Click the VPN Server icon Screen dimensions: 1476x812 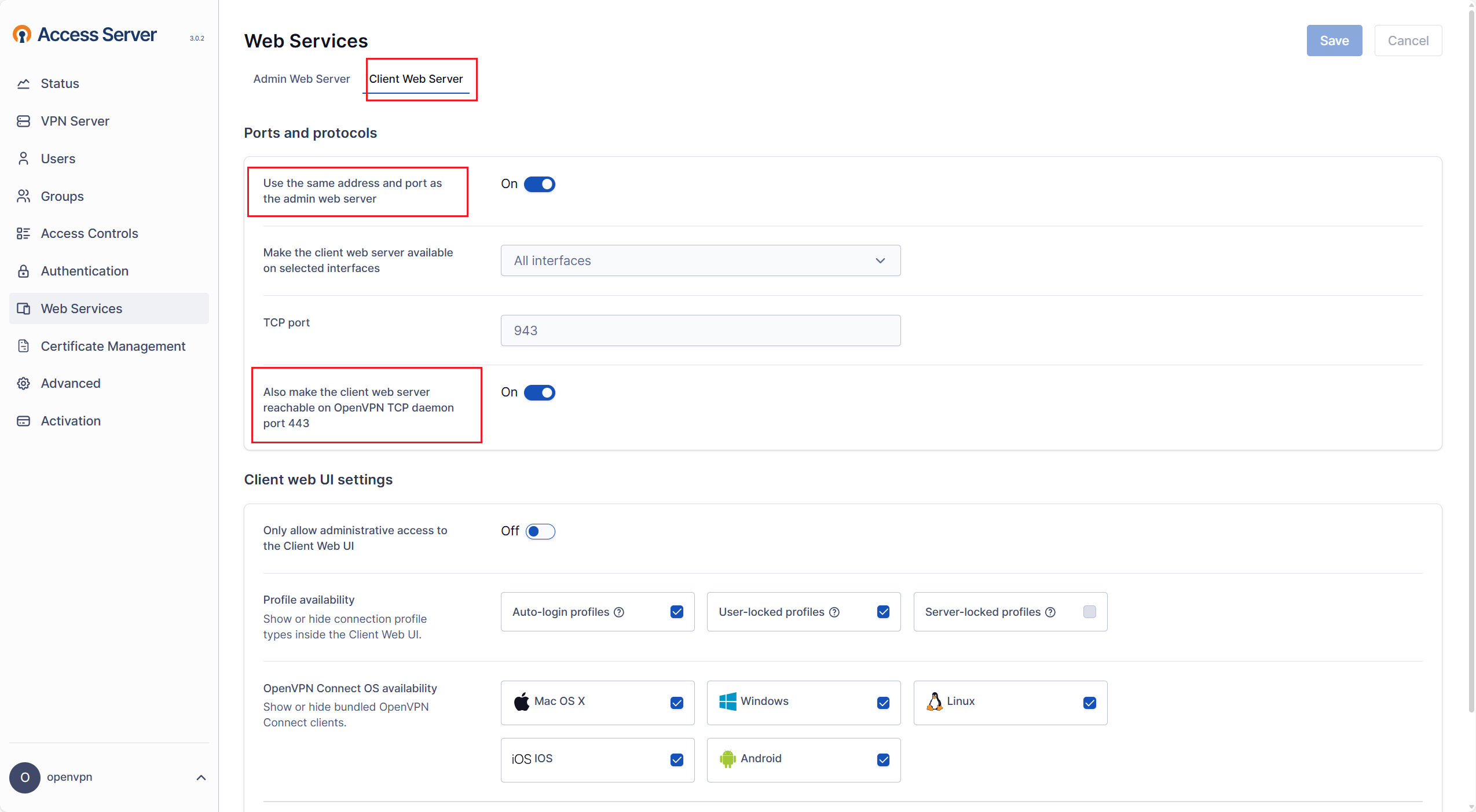coord(23,121)
